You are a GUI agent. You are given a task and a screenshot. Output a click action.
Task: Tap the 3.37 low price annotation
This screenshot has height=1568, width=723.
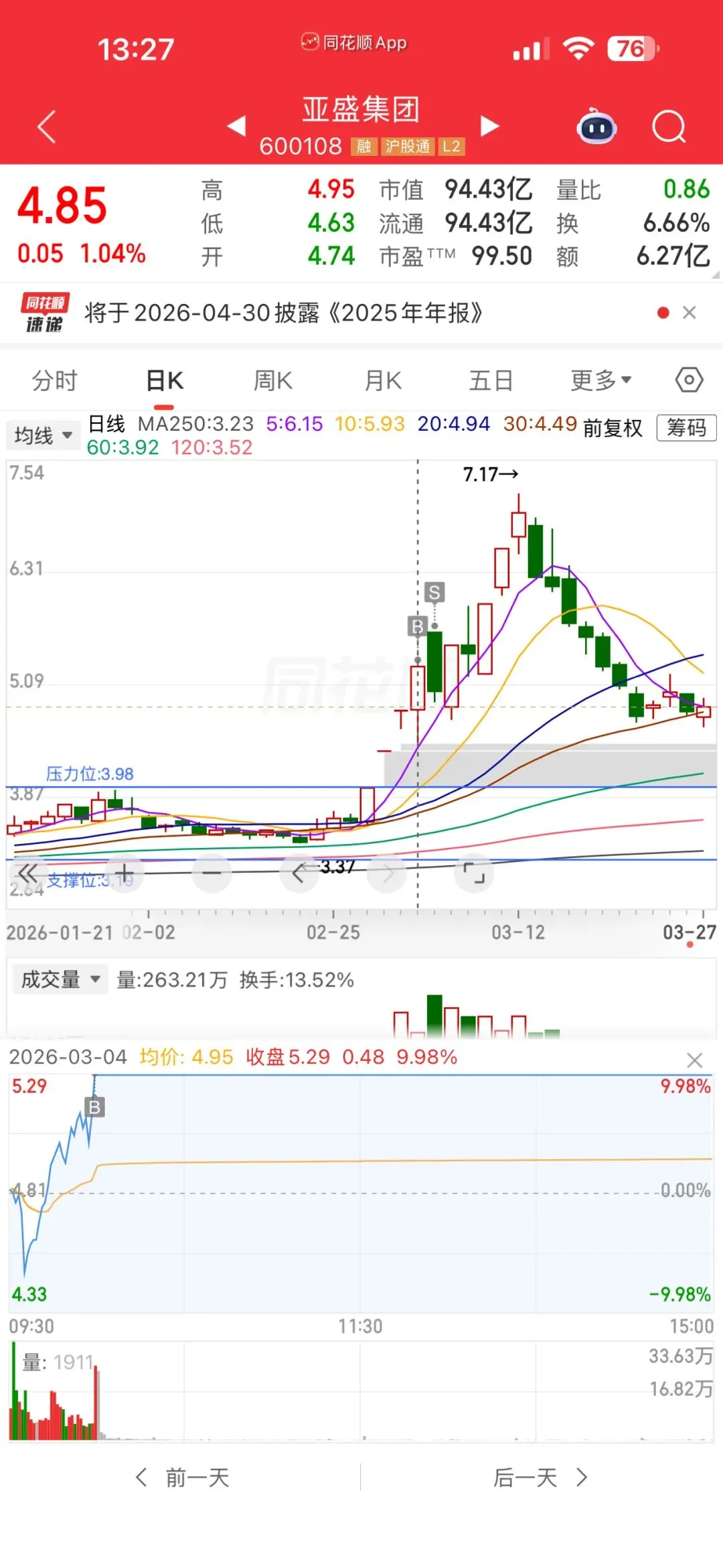[337, 867]
